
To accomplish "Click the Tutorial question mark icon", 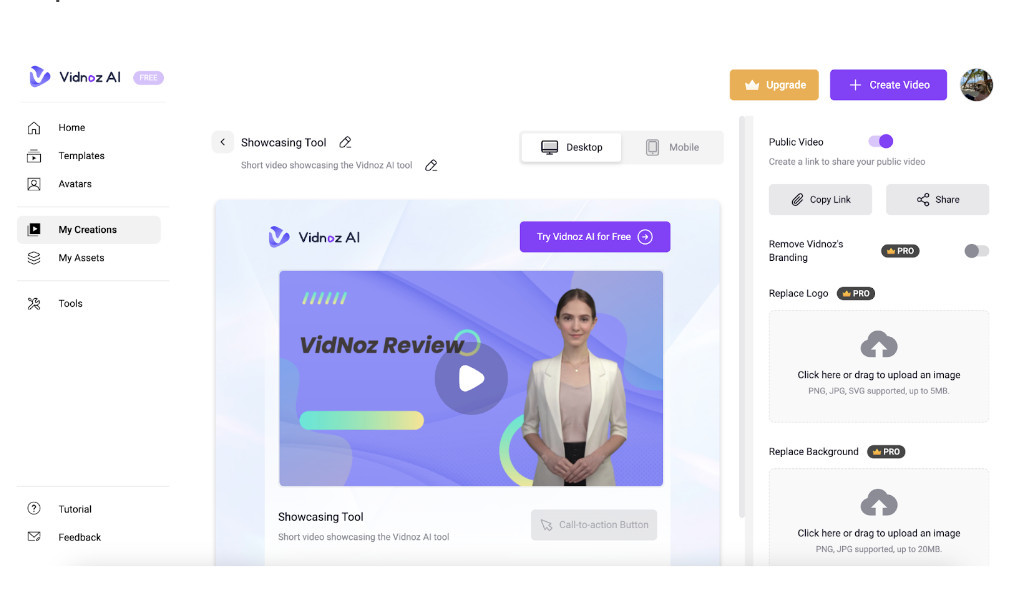I will [34, 508].
